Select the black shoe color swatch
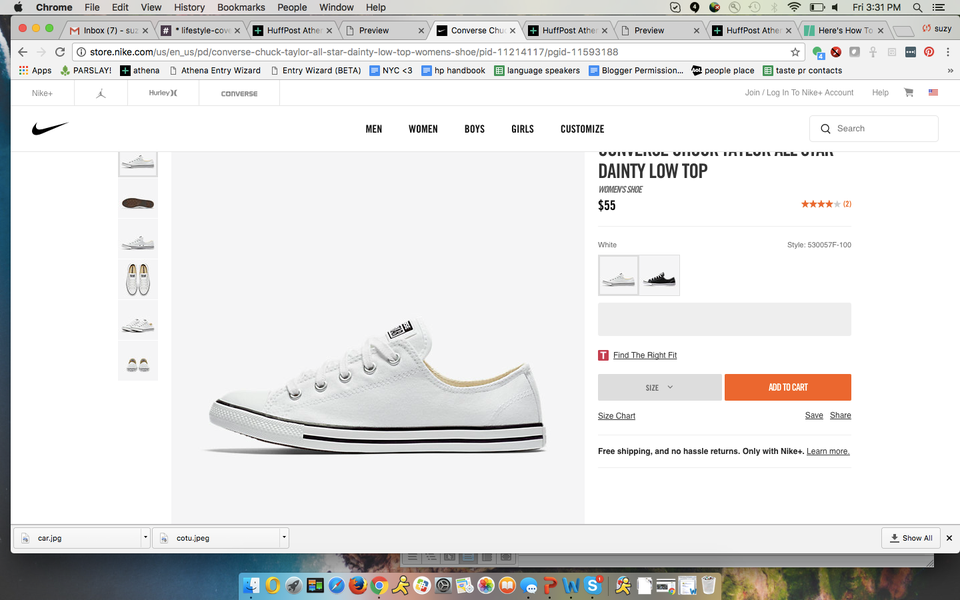Screen dimensions: 960x600 point(659,276)
